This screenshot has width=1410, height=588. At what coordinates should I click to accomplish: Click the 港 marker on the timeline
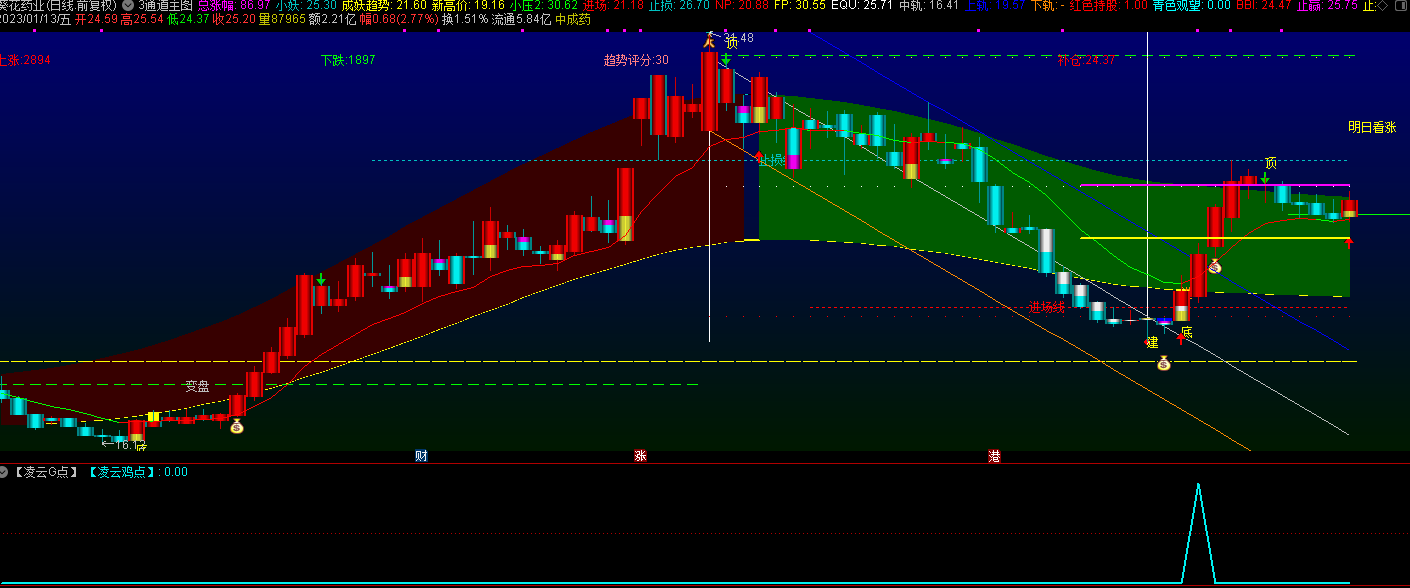coord(994,456)
